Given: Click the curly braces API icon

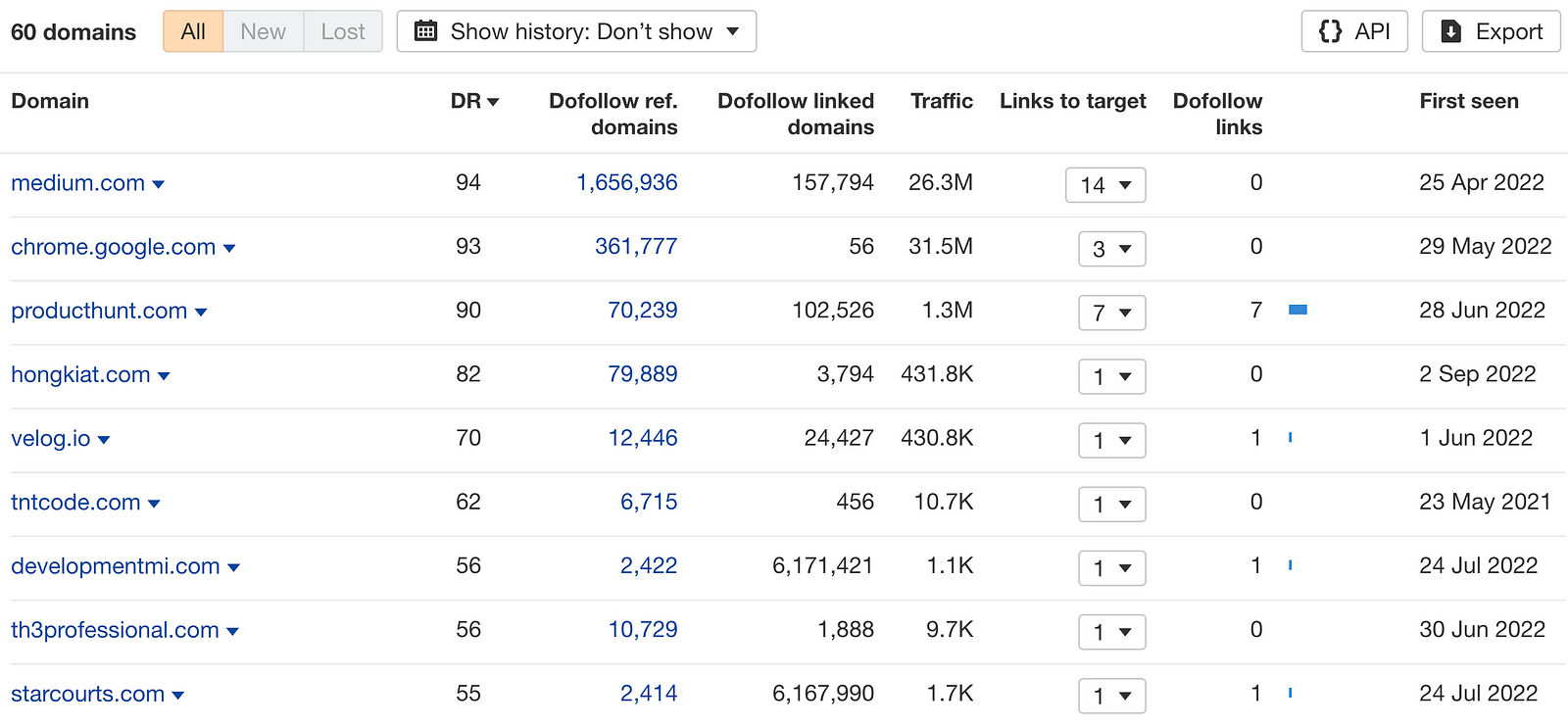Looking at the screenshot, I should coord(1330,31).
